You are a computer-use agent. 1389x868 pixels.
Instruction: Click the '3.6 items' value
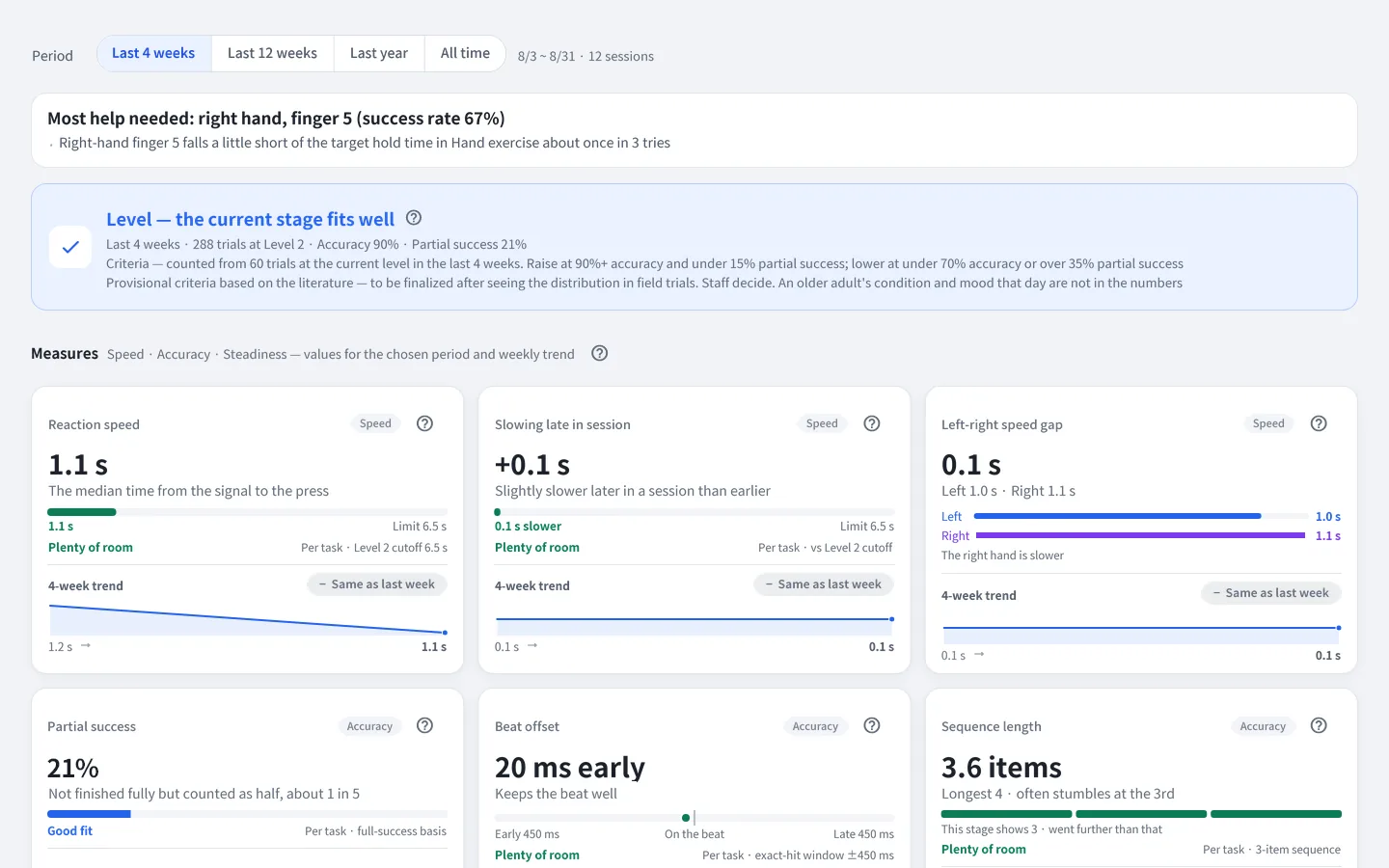[x=1001, y=768]
